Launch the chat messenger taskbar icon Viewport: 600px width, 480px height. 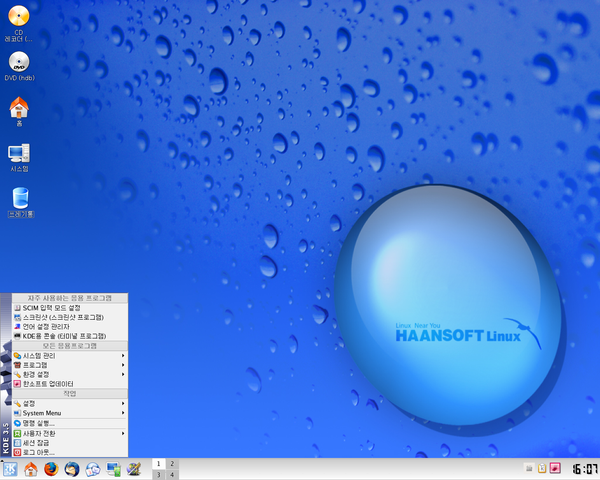click(x=93, y=469)
